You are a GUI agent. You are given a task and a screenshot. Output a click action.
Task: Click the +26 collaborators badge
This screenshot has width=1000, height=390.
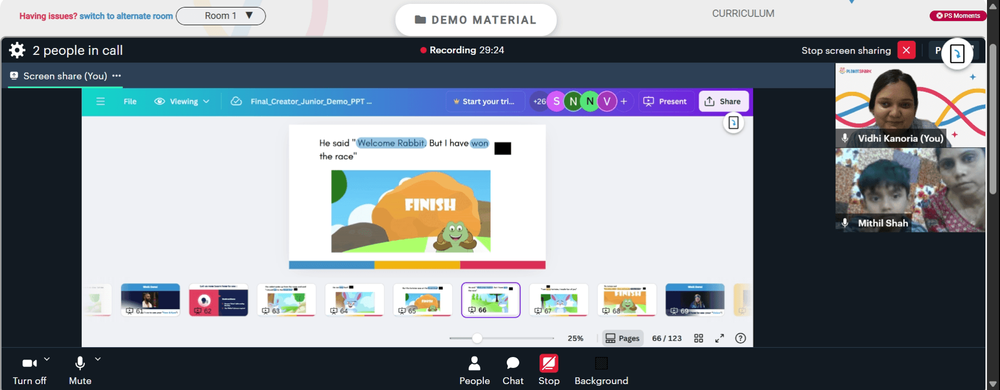click(x=539, y=101)
